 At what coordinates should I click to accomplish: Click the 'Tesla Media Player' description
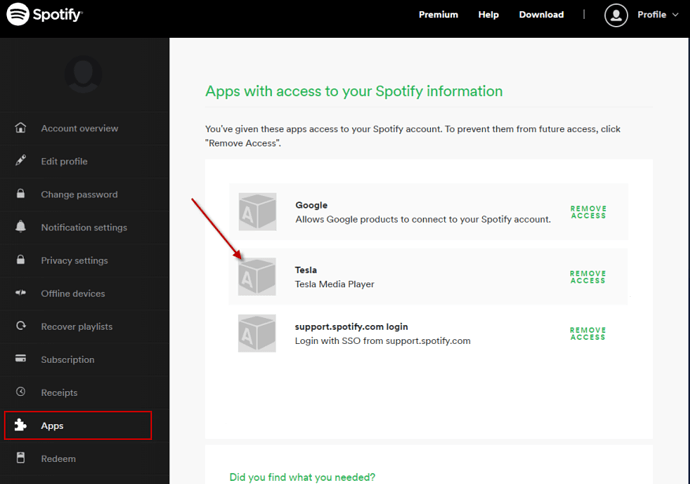[334, 284]
